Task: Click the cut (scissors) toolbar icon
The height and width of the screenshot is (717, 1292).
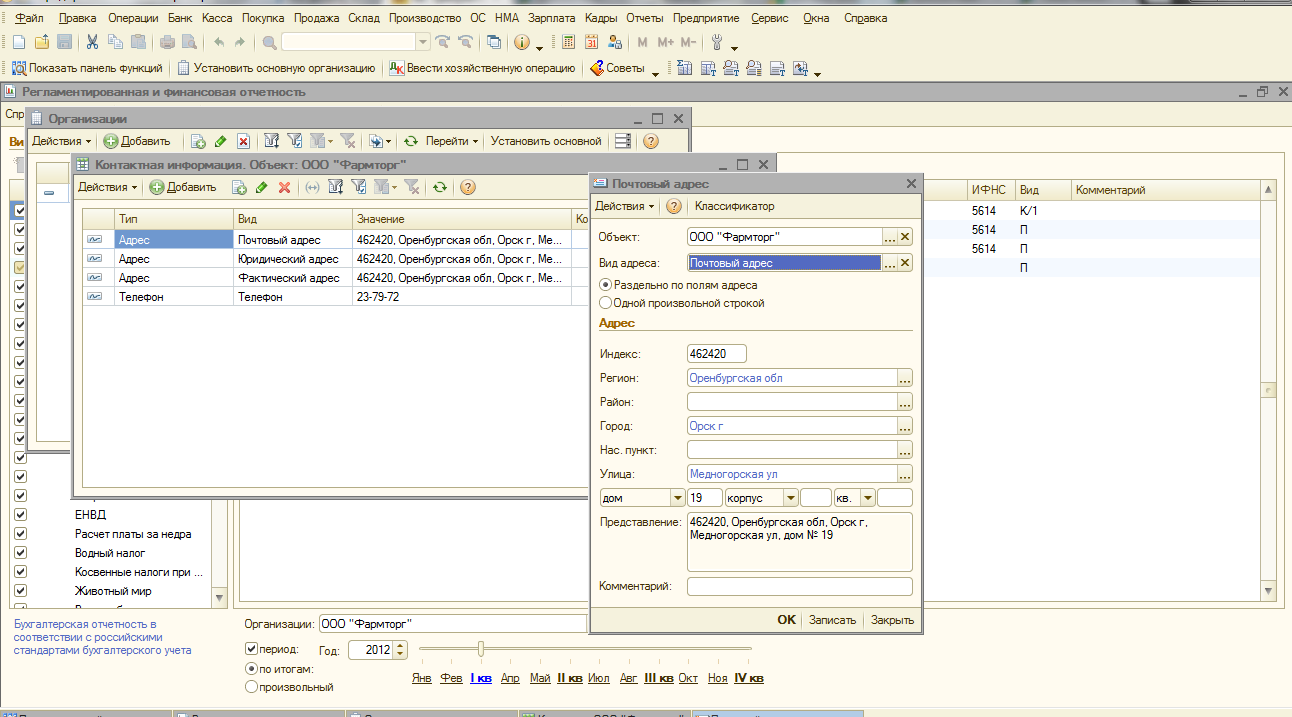Action: click(x=92, y=42)
